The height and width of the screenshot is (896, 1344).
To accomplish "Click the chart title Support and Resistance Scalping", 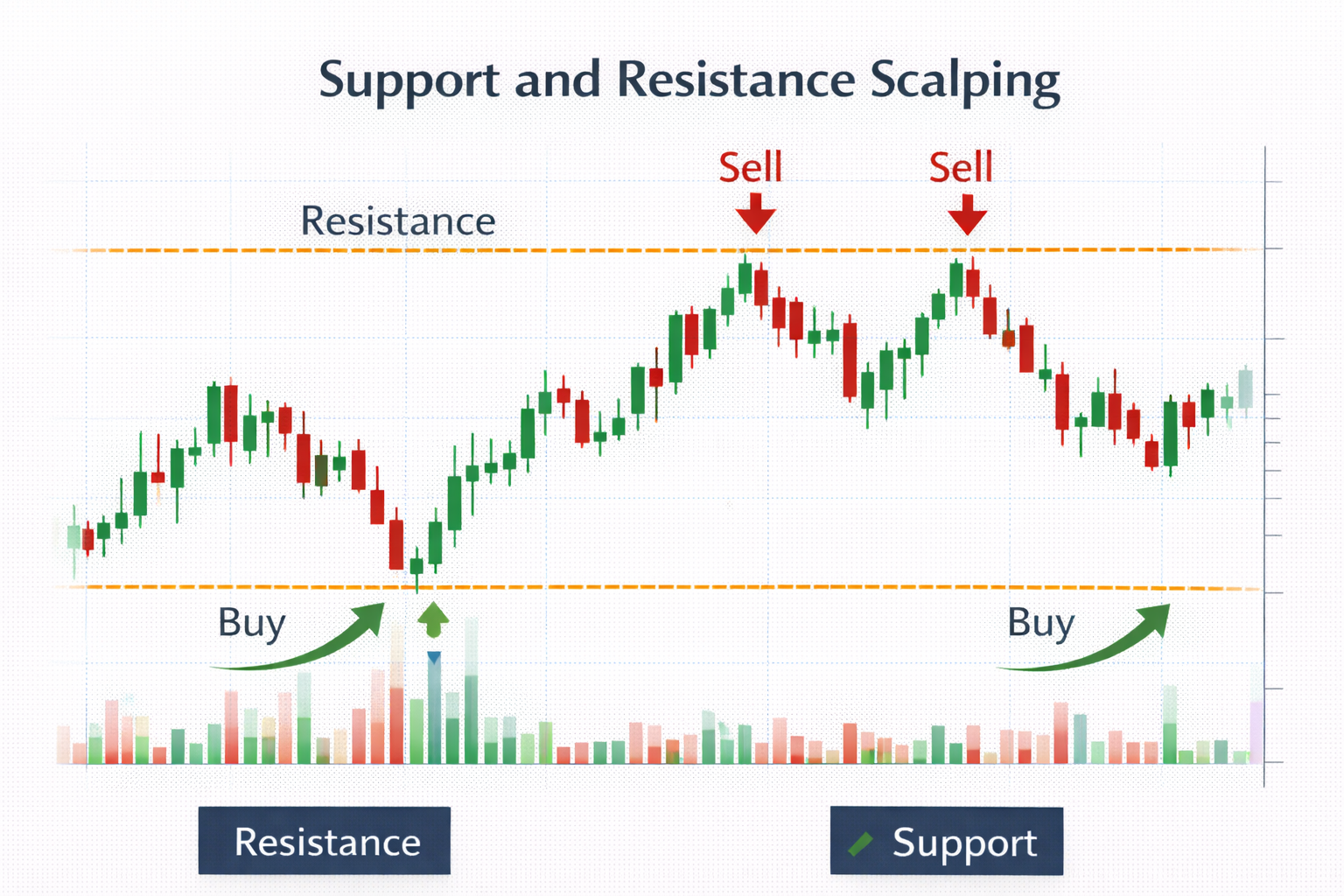I will (x=689, y=80).
